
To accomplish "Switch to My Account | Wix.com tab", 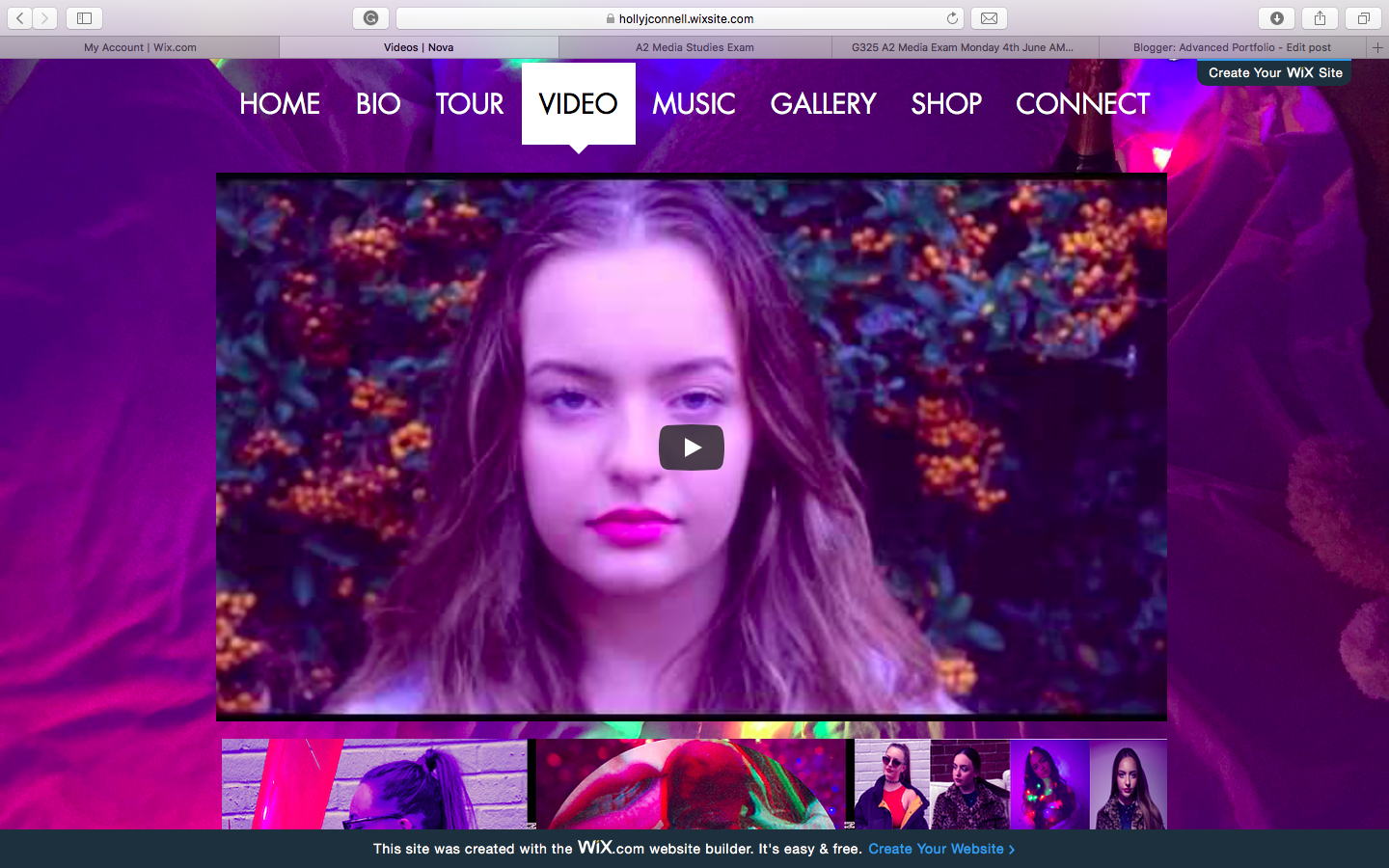I will click(x=140, y=47).
